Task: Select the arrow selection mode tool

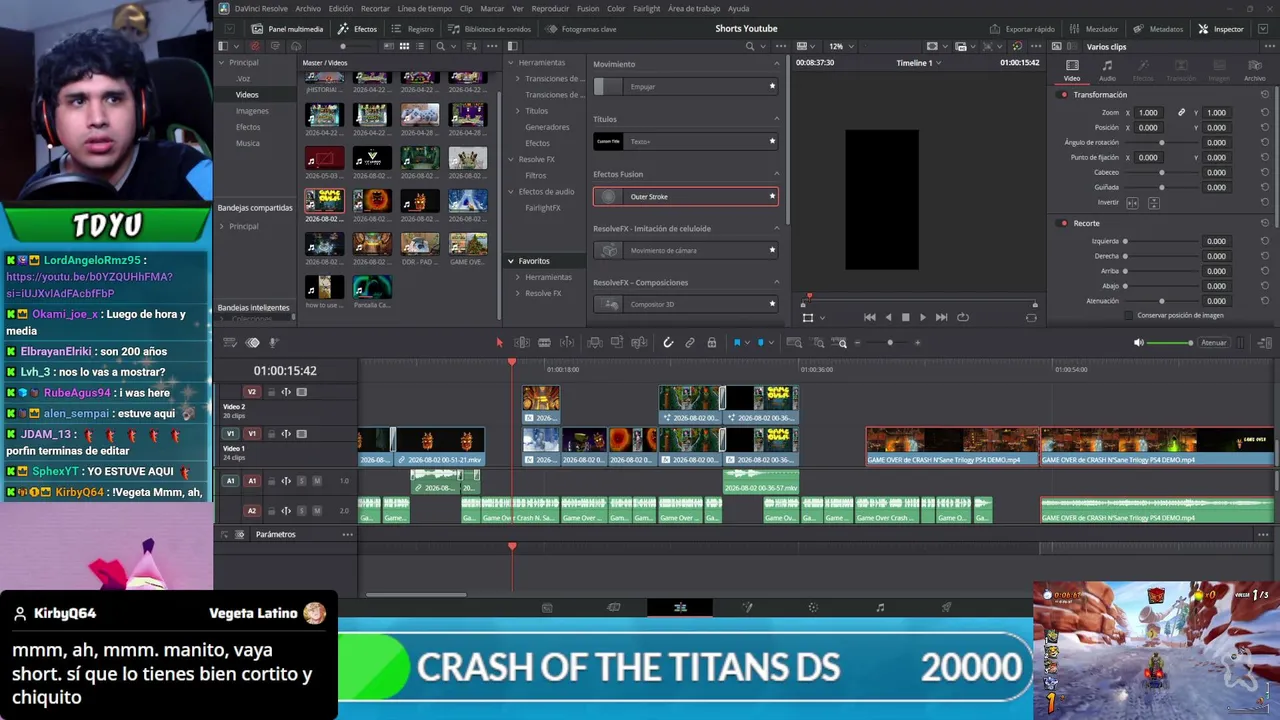Action: 500,343
